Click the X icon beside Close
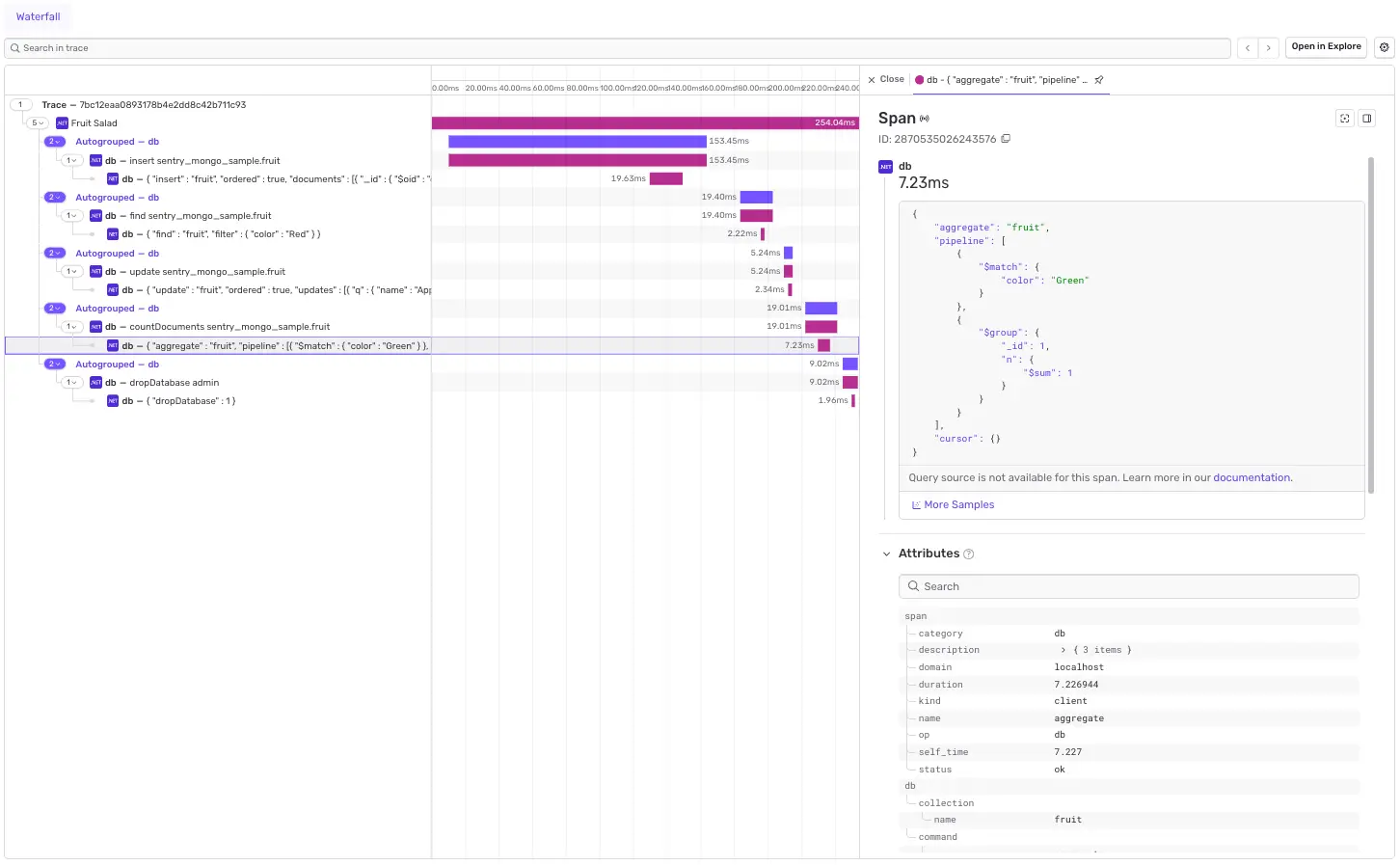Viewport: 1400px width, 865px height. pyautogui.click(x=872, y=80)
